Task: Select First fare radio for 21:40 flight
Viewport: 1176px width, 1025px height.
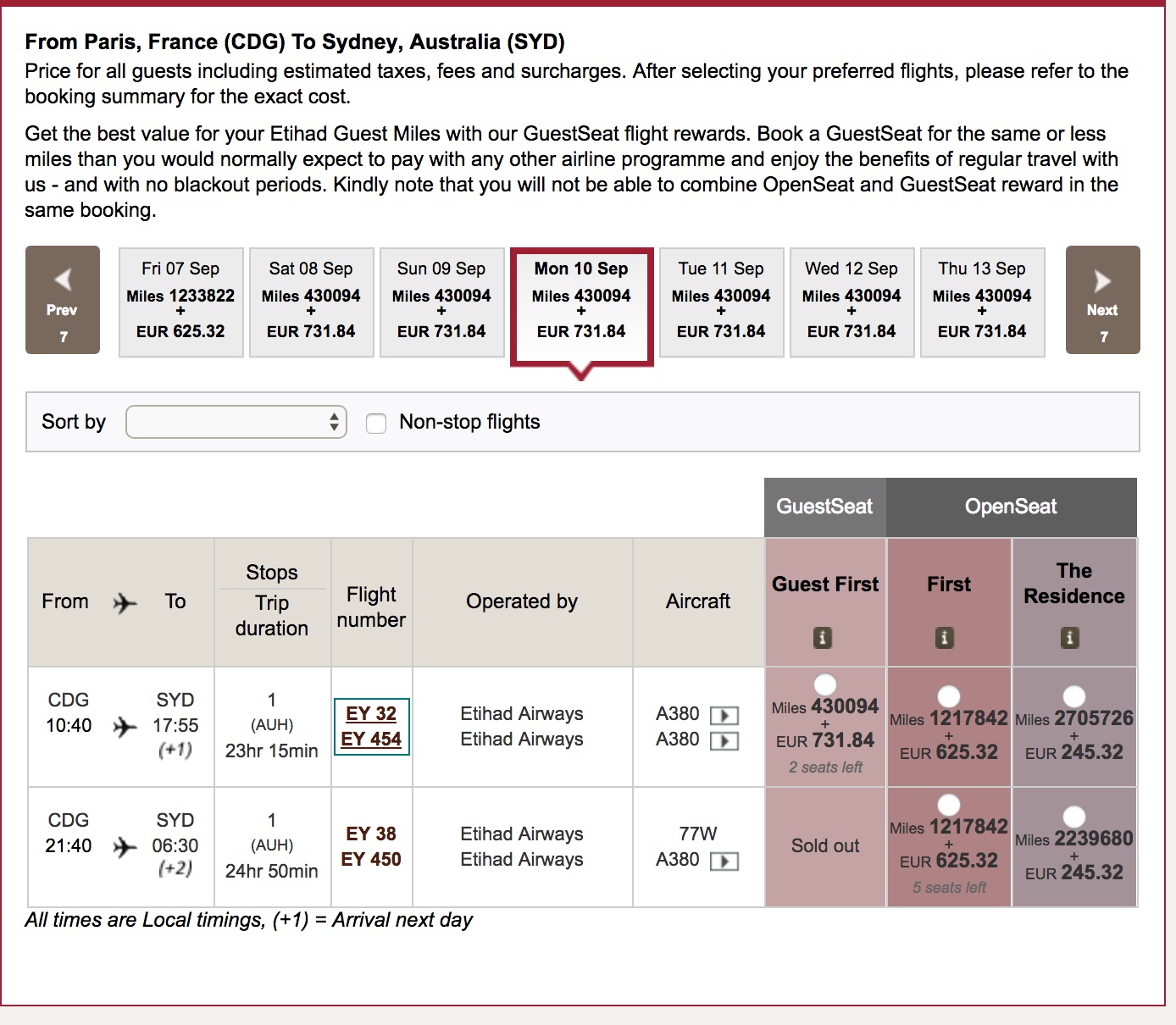Action: pyautogui.click(x=949, y=804)
